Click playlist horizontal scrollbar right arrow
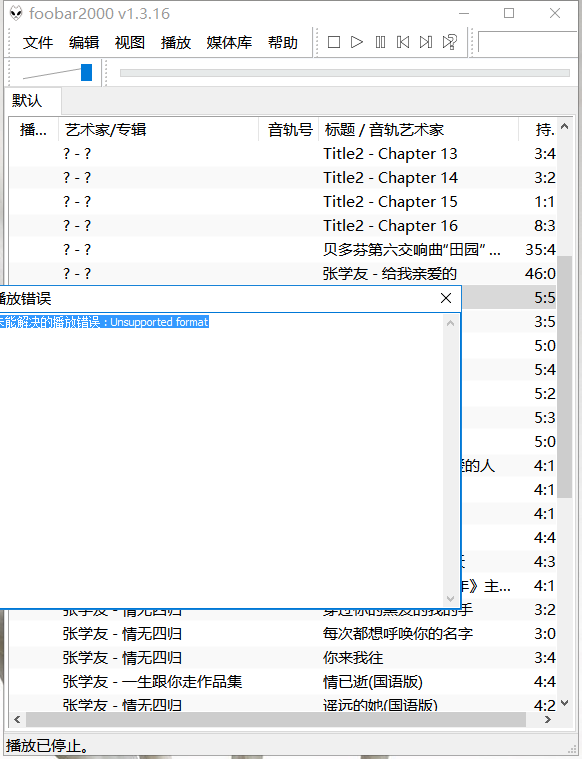 pyautogui.click(x=548, y=719)
